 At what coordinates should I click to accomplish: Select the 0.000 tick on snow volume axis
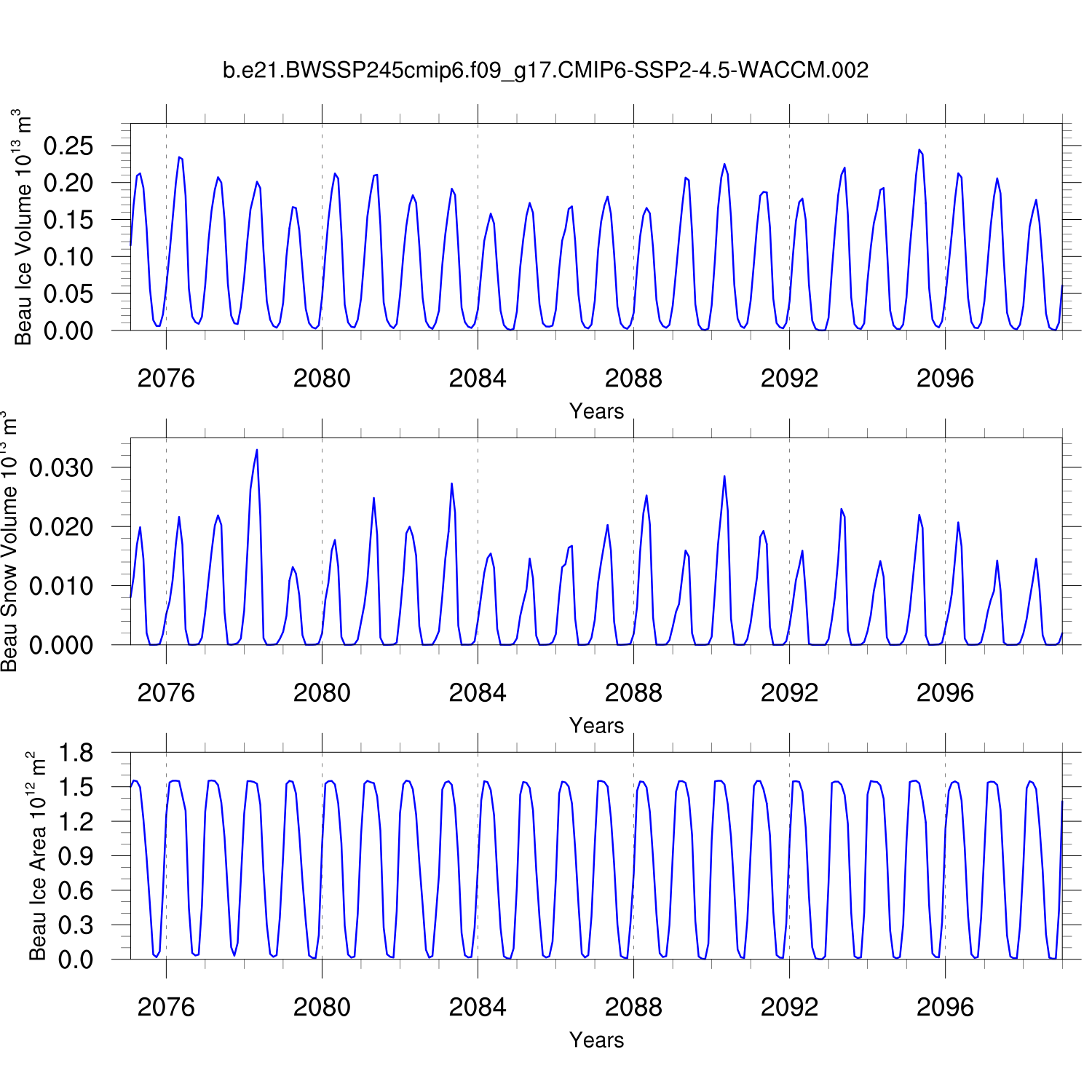(61, 645)
